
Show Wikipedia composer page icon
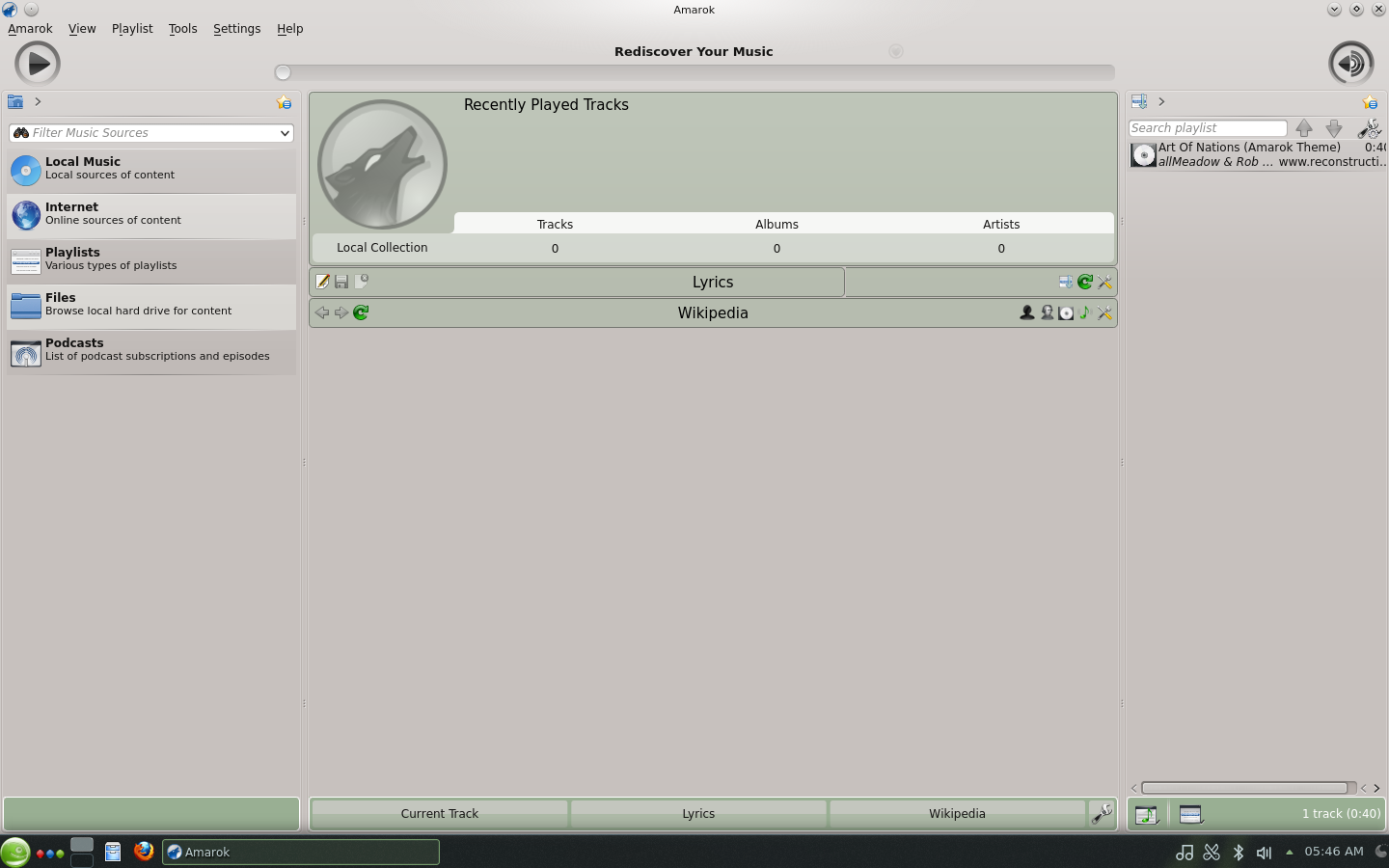1047,312
